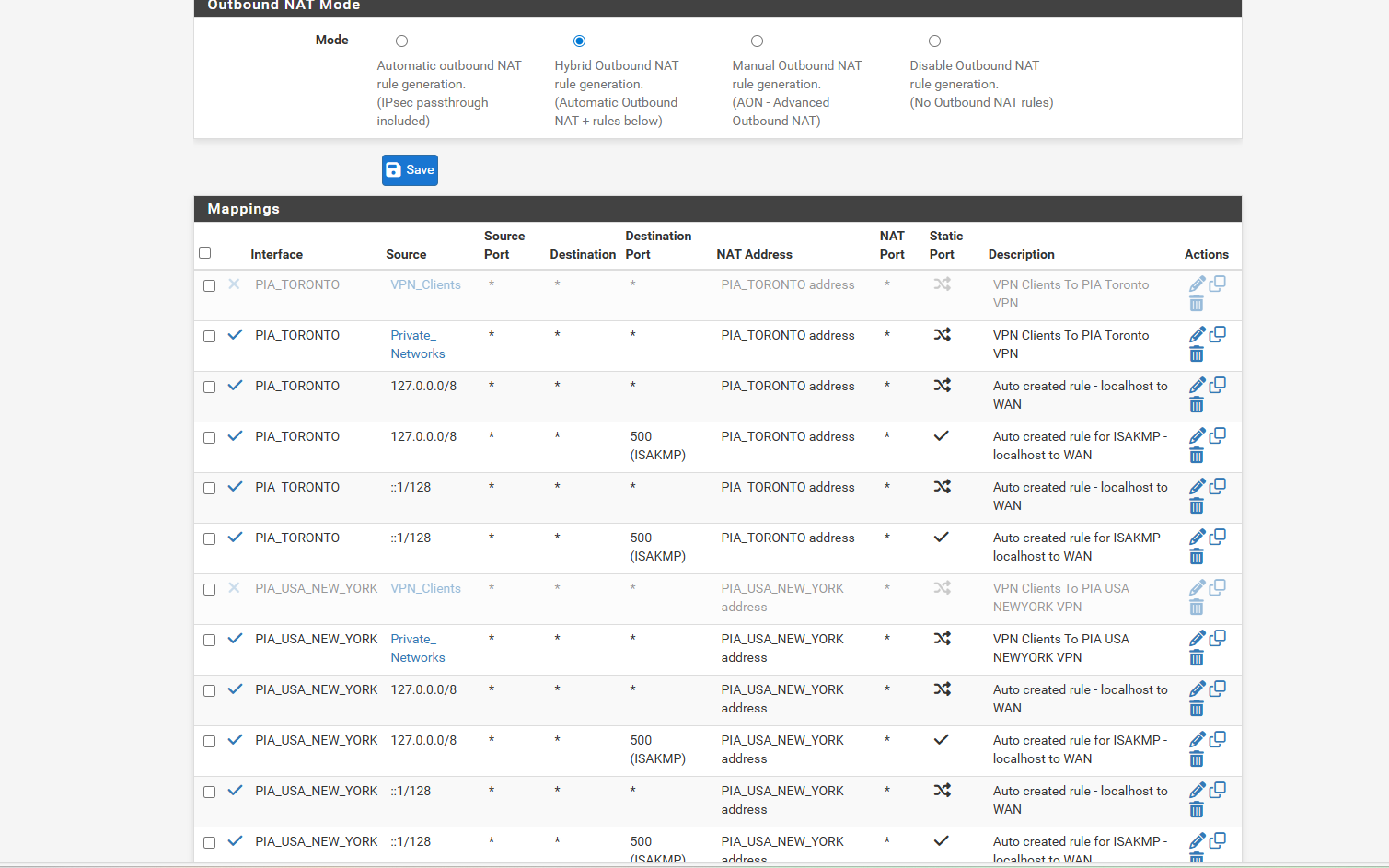Screen dimensions: 1389x868
Task: Delete the PIA_USA_NEW_YORK Private_Networks mapping
Action: pos(1197,658)
